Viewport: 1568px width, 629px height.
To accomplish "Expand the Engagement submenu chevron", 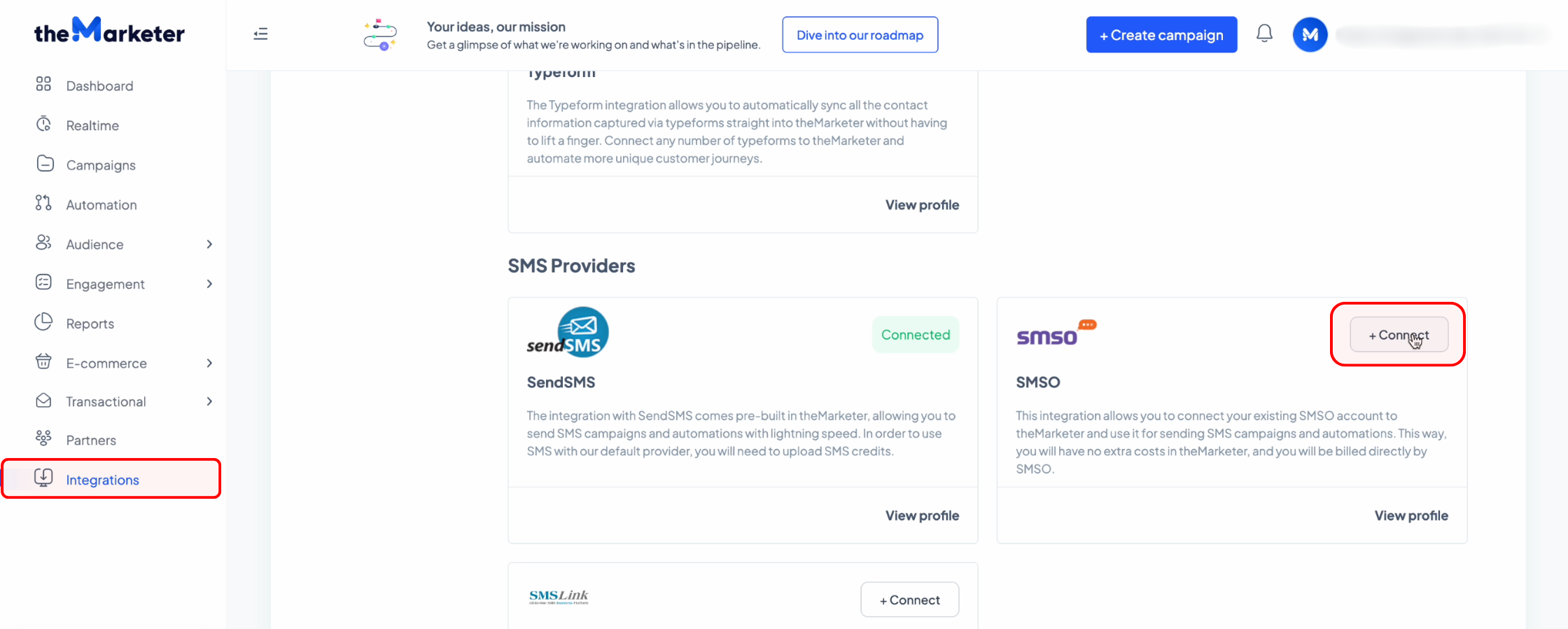I will pyautogui.click(x=209, y=284).
